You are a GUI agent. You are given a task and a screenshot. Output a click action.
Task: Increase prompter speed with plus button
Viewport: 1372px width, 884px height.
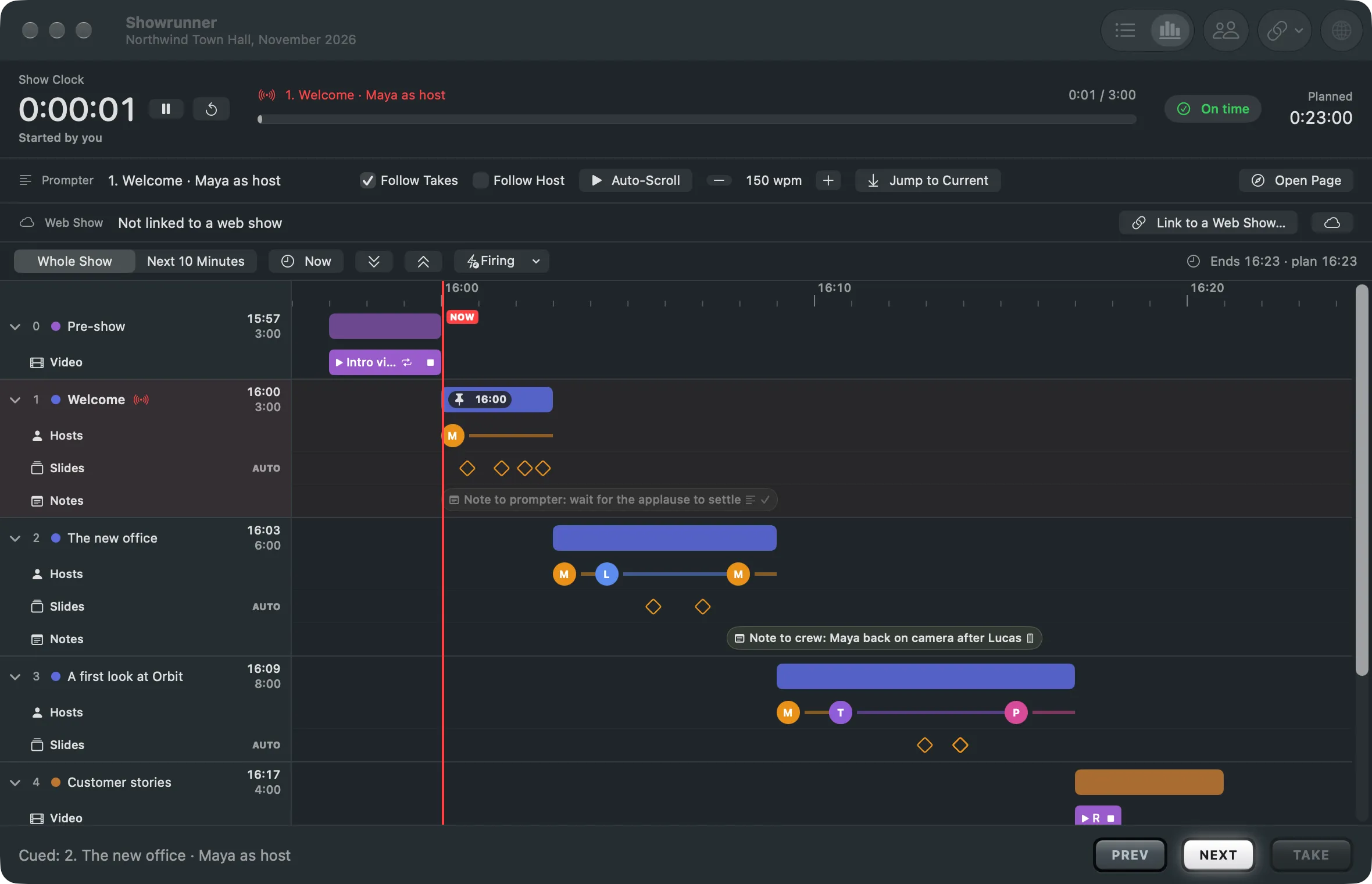[x=828, y=180]
